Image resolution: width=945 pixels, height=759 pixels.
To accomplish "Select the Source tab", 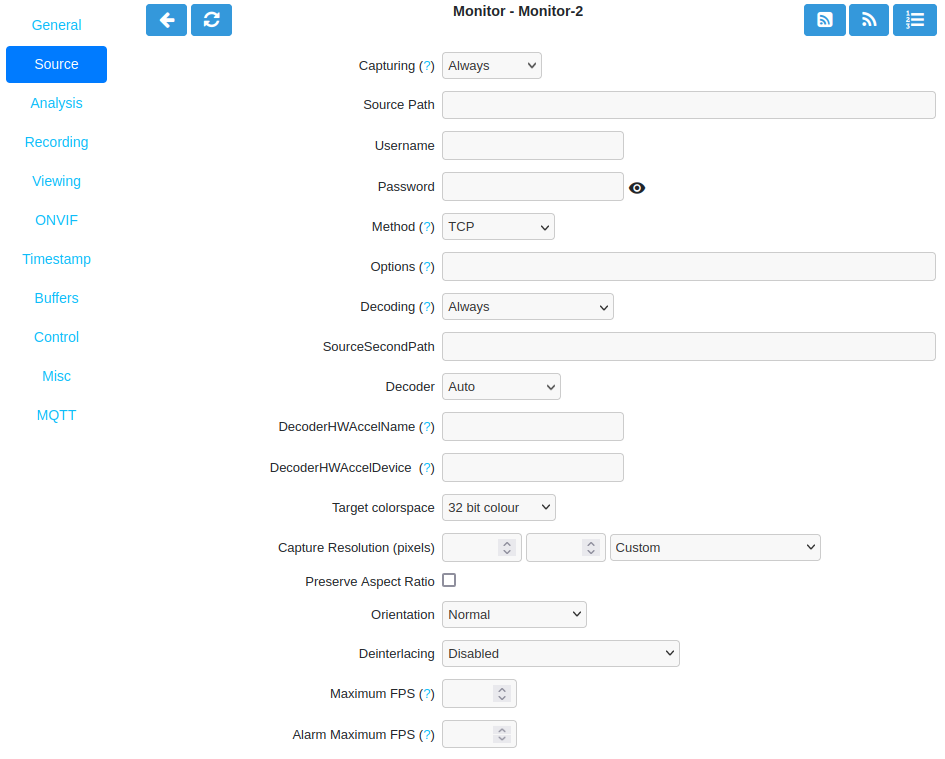I will 57,65.
